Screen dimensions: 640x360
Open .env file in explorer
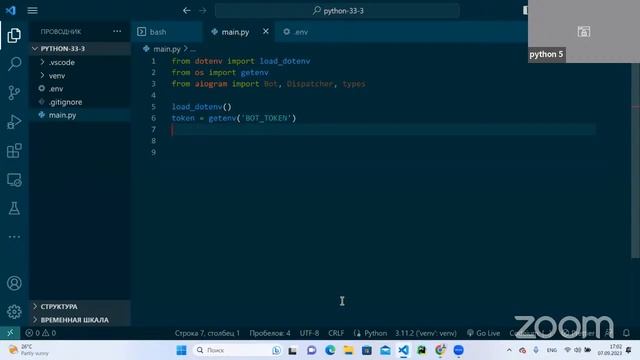80,89
